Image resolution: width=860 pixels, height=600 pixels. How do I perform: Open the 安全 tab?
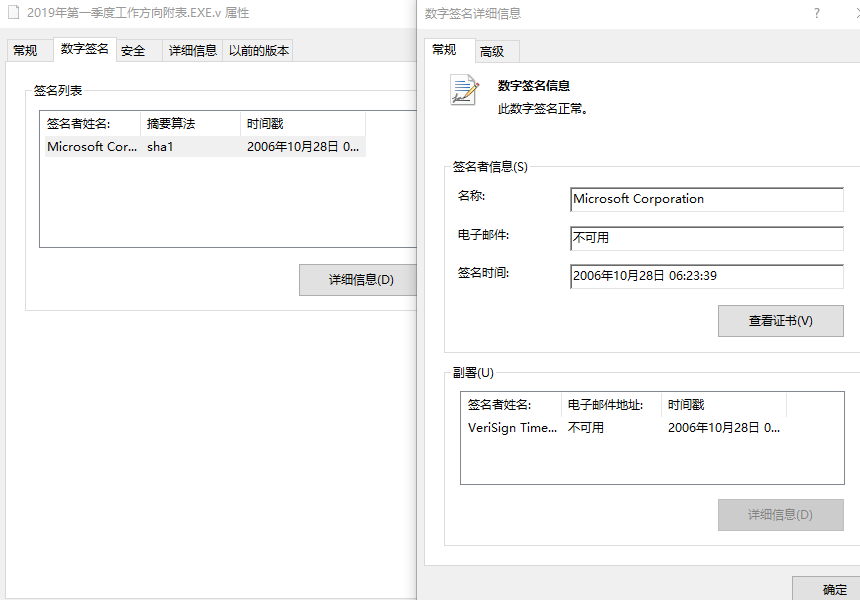click(x=133, y=51)
